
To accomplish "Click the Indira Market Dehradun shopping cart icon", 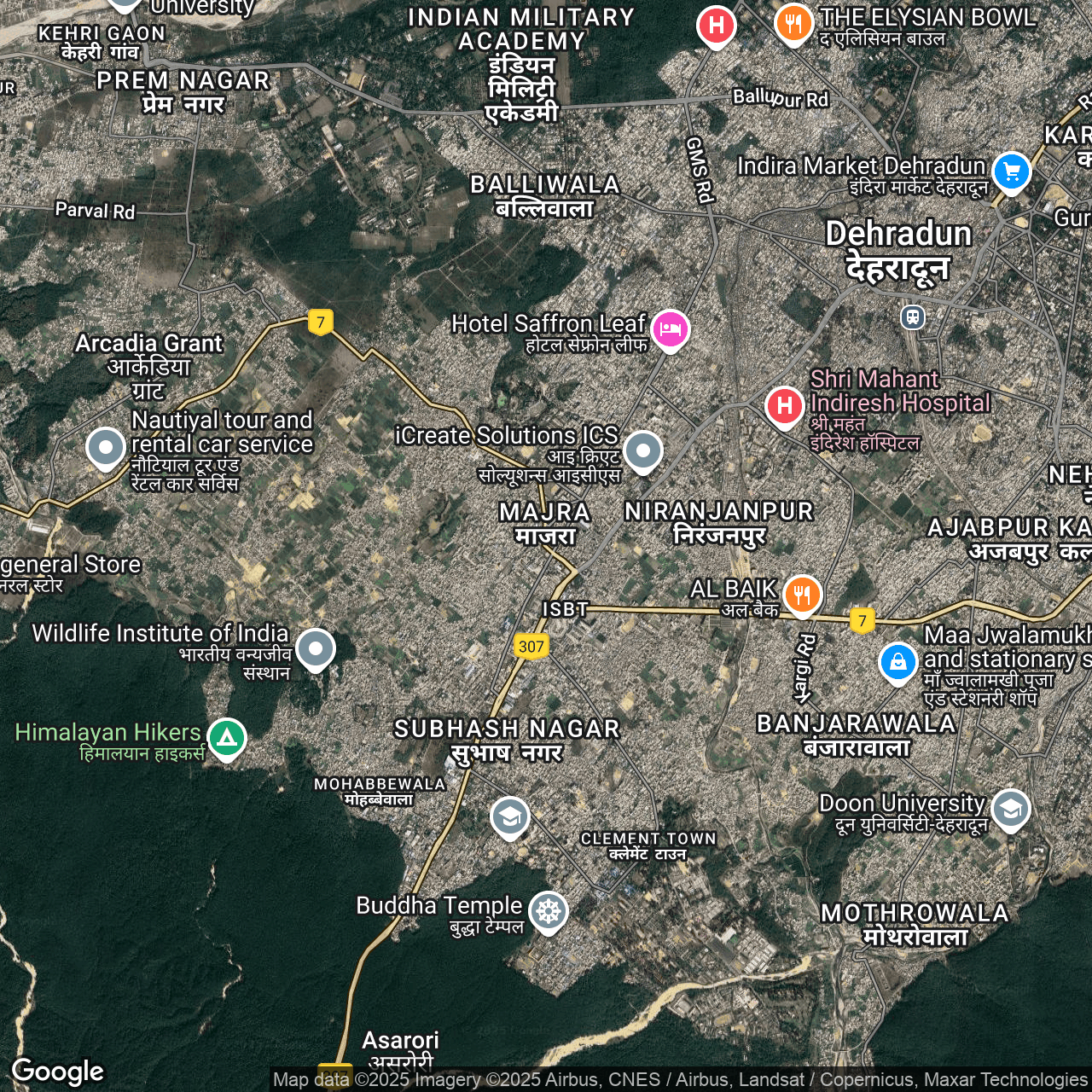I will 1012,172.
